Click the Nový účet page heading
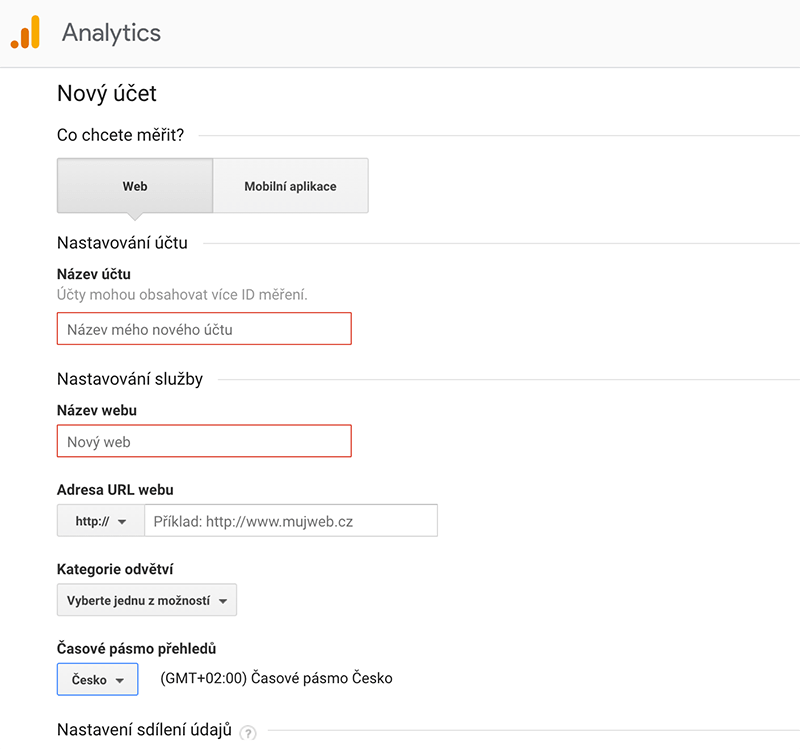 107,94
